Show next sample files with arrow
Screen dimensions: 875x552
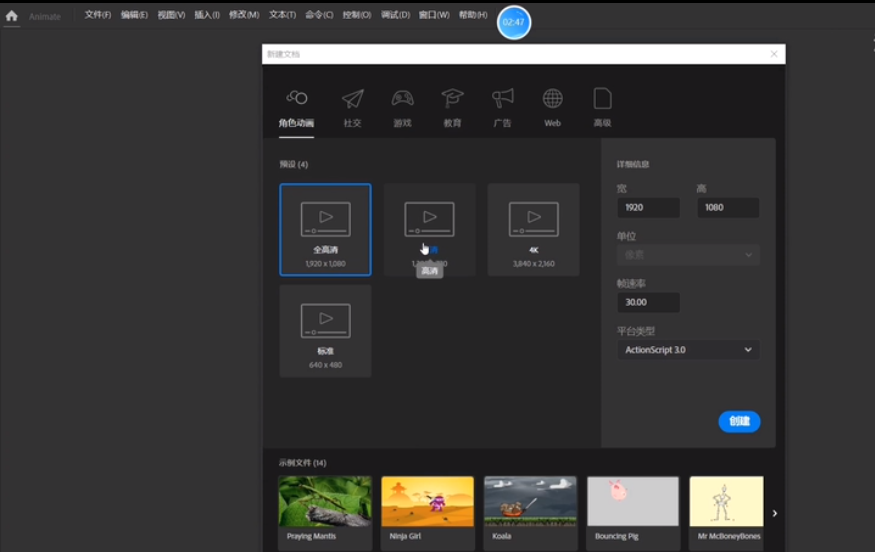coord(775,513)
